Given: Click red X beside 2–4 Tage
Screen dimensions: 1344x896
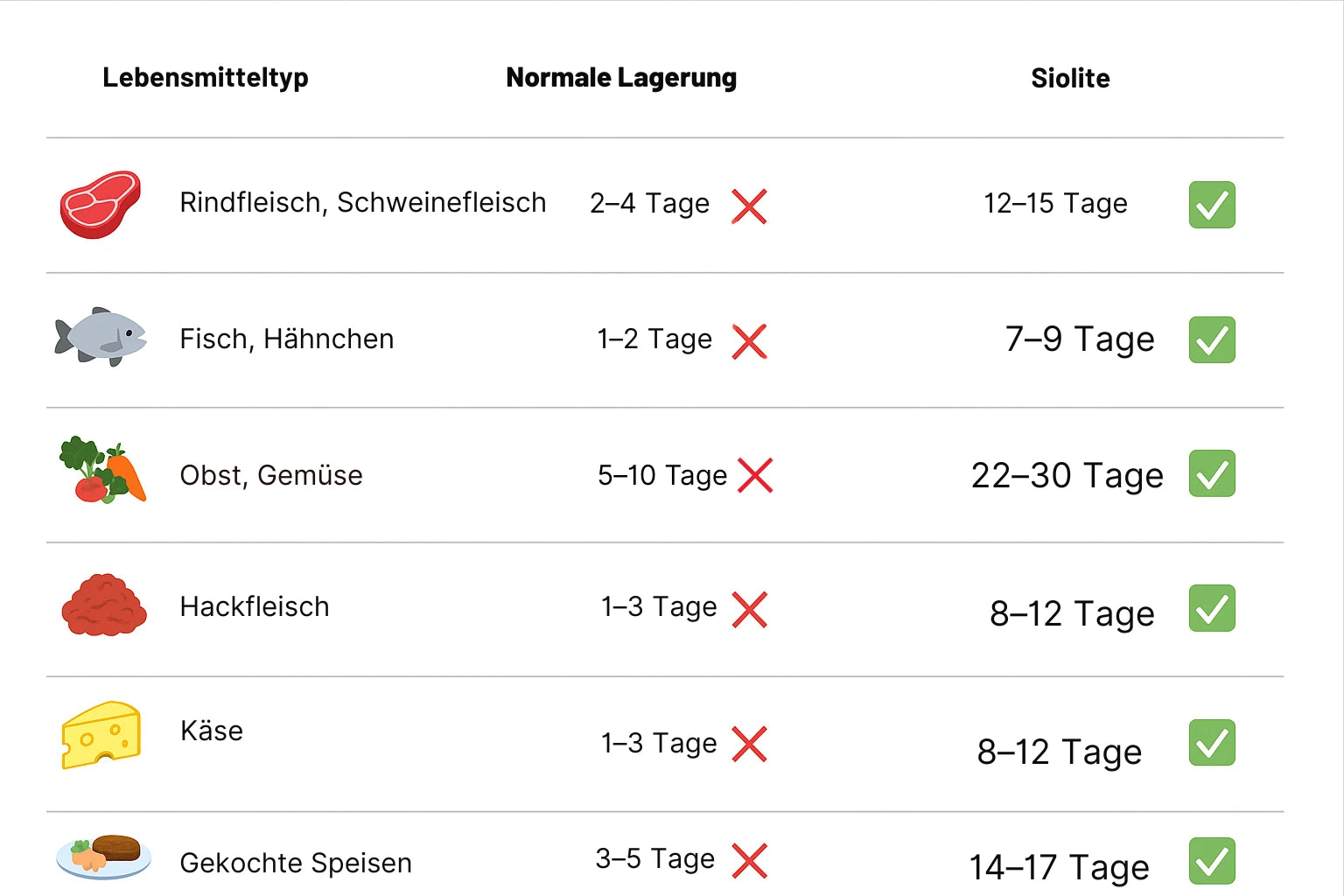Looking at the screenshot, I should click(749, 206).
